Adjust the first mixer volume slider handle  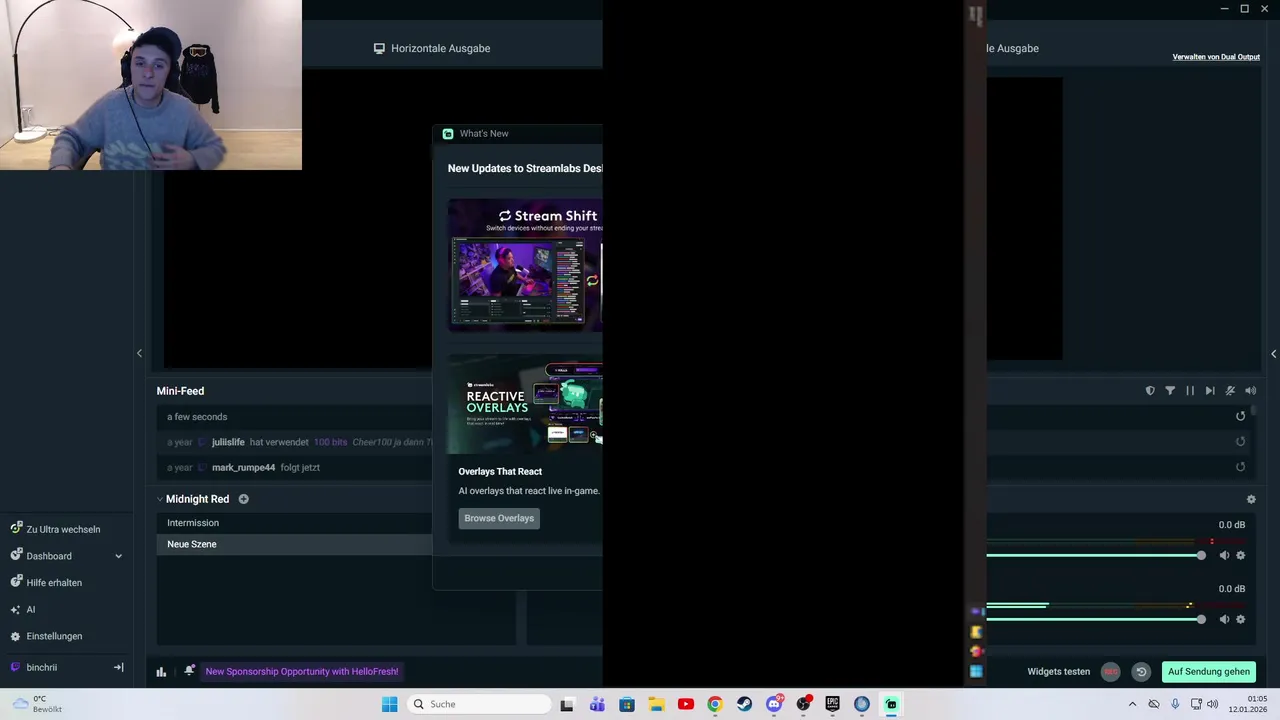click(1201, 555)
